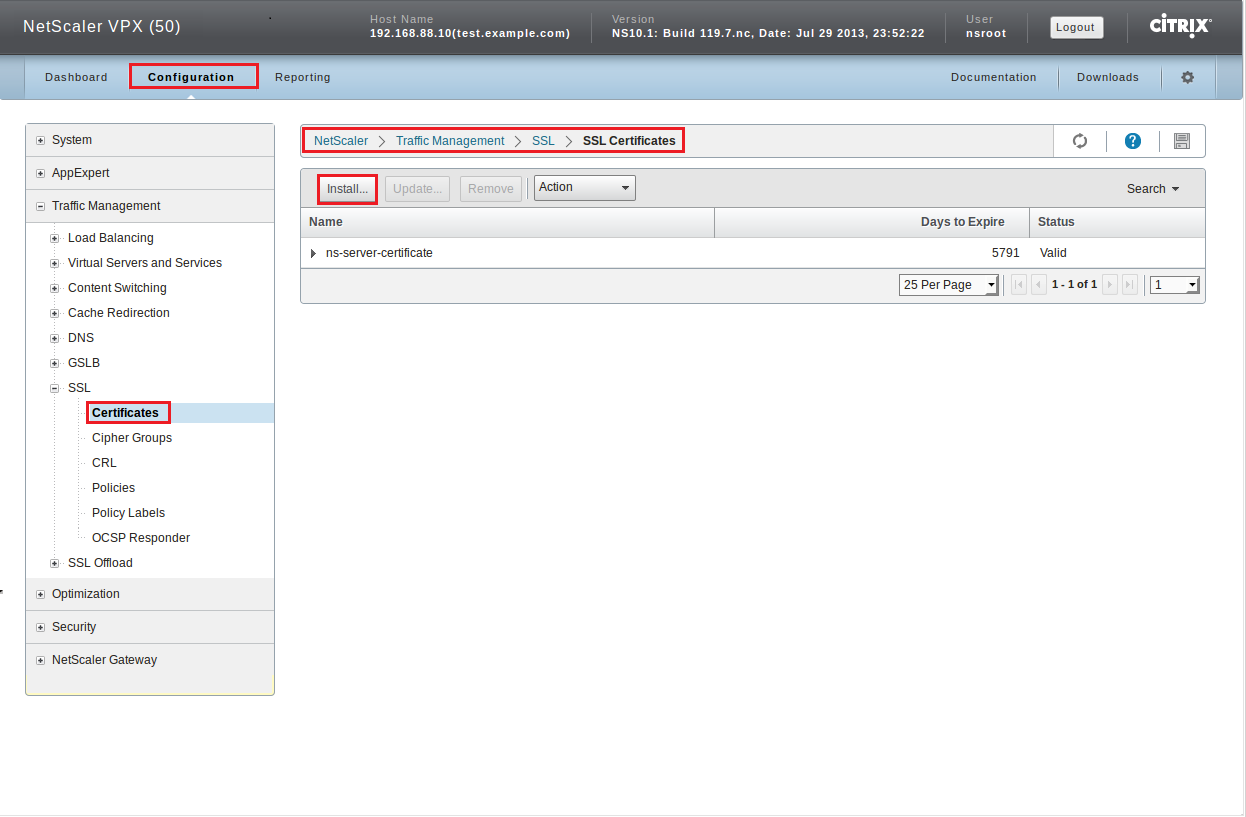
Task: Click the Install... button
Action: [347, 189]
